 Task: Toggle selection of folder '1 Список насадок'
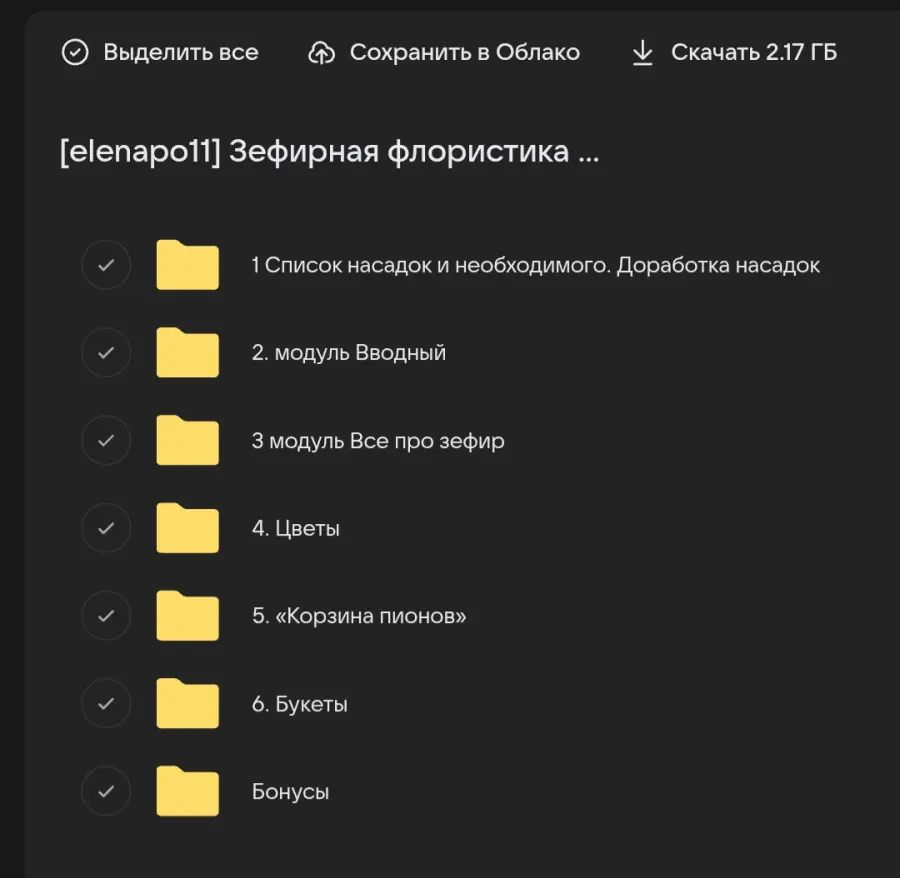pyautogui.click(x=106, y=265)
